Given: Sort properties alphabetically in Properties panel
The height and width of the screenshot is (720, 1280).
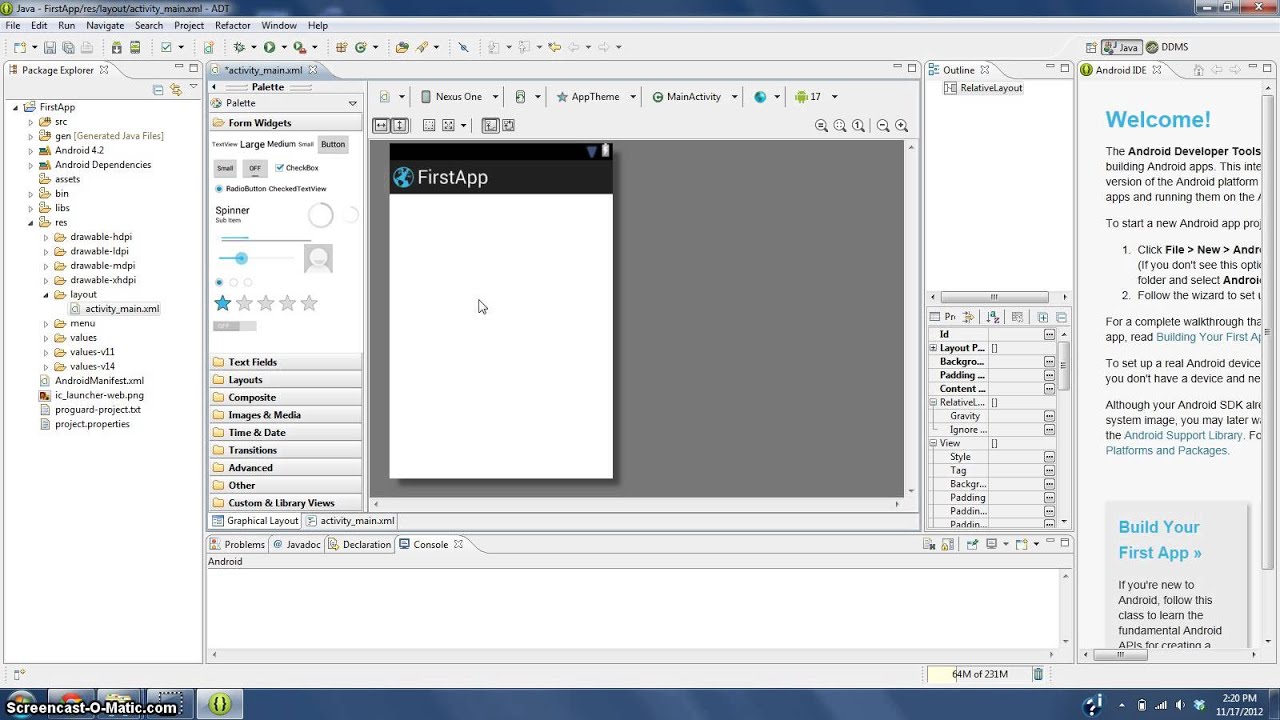Looking at the screenshot, I should (x=993, y=317).
